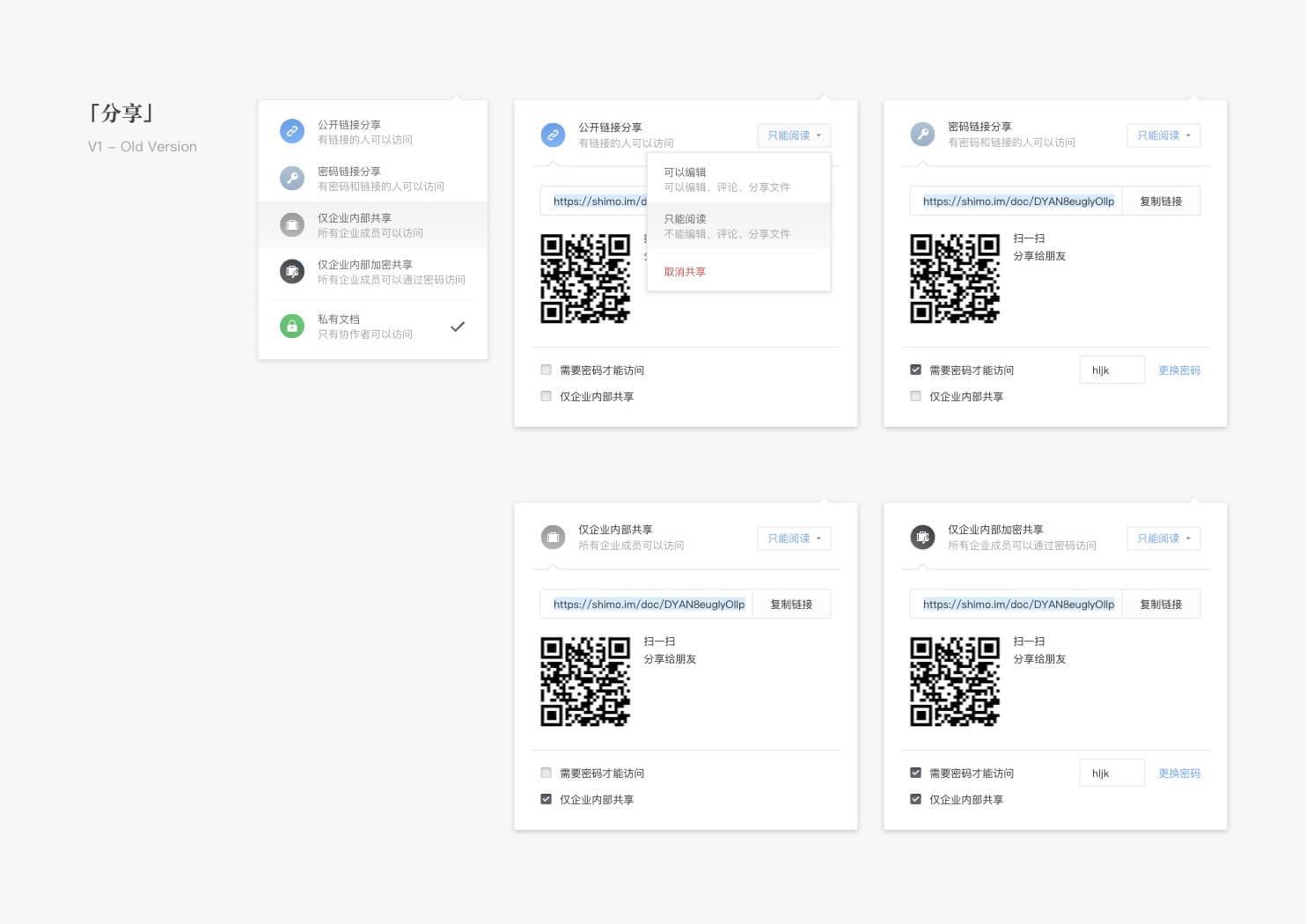1306x924 pixels.
Task: Click the dark 仅企业内部加密共享 icon in the list
Action: 291,272
